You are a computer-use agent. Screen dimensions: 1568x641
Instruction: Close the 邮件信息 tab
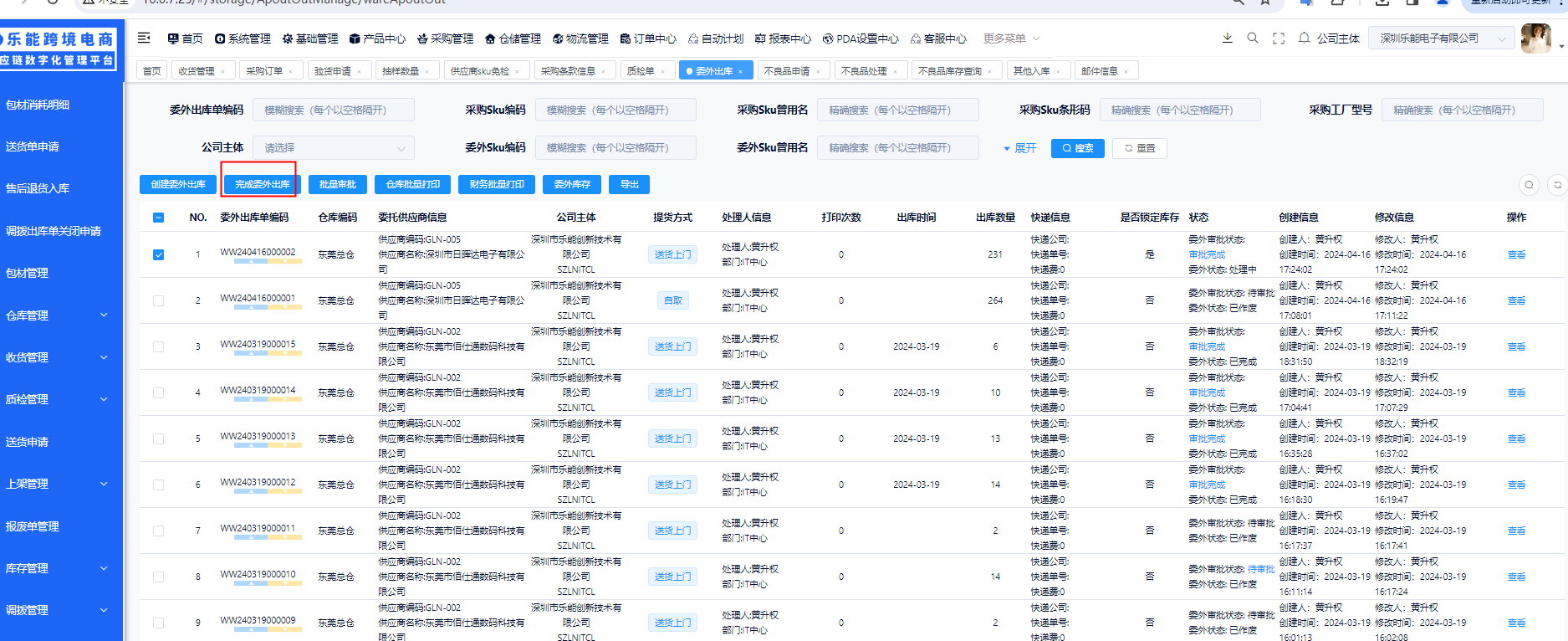pos(1126,71)
